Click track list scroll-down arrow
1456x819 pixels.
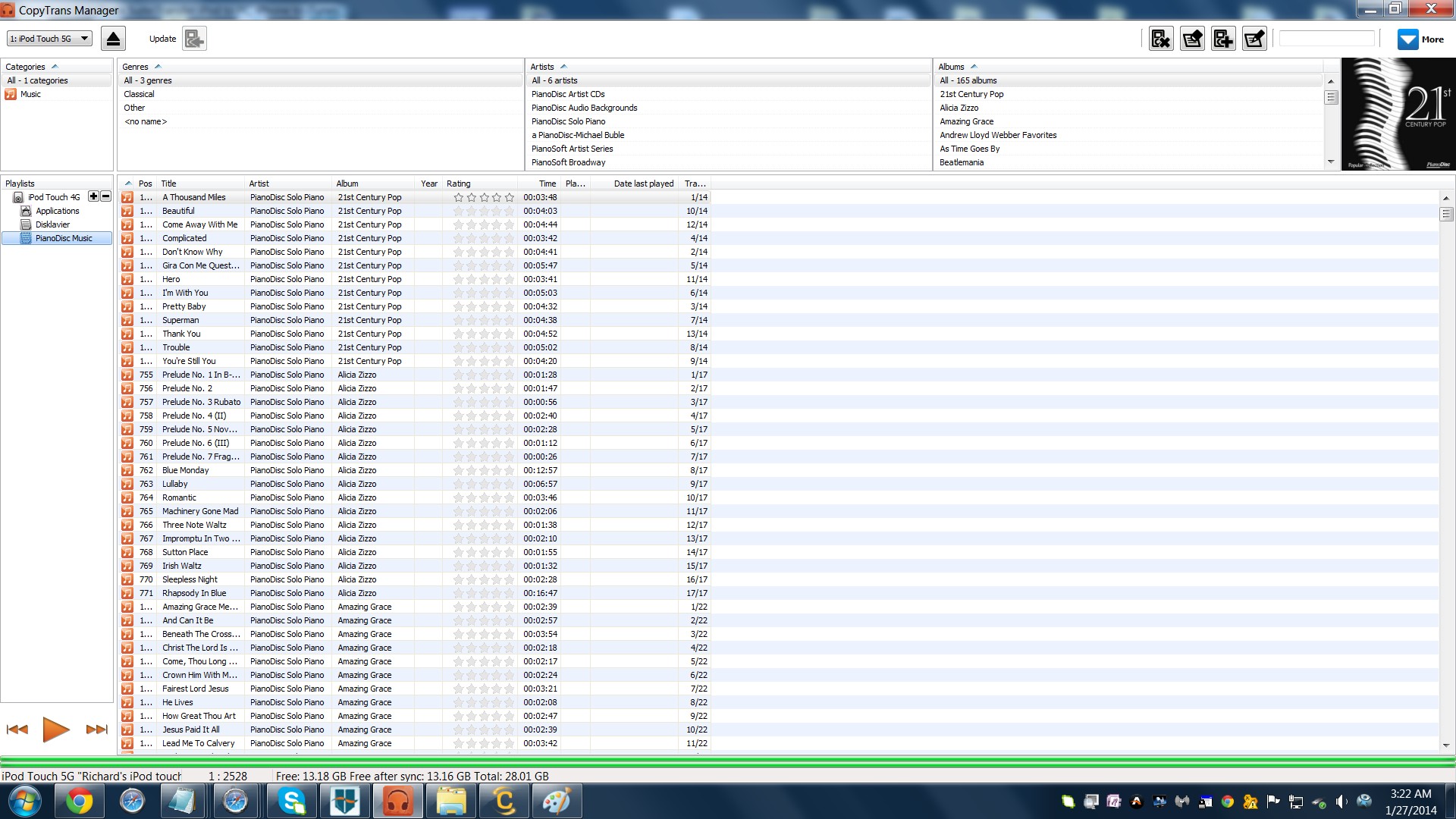click(x=1446, y=745)
